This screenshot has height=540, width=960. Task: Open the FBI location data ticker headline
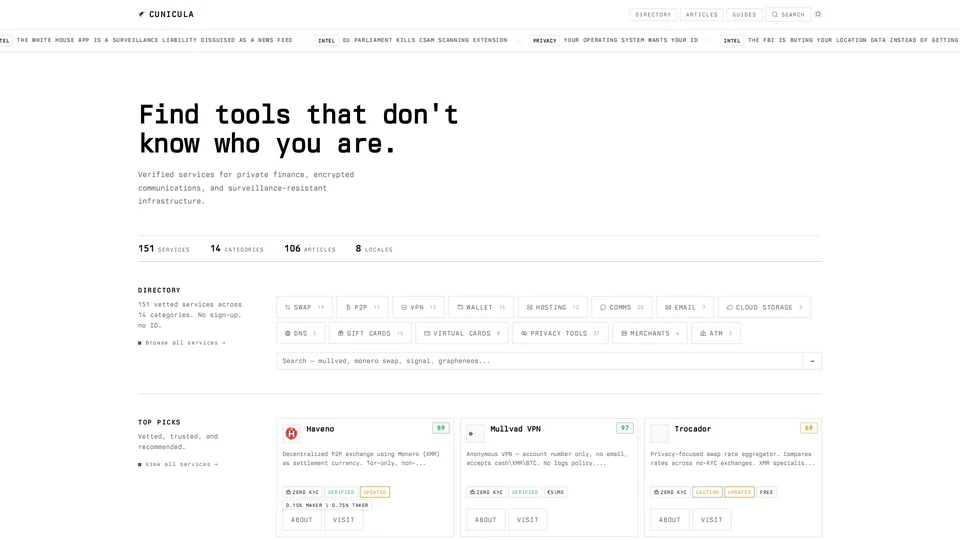[x=853, y=40]
